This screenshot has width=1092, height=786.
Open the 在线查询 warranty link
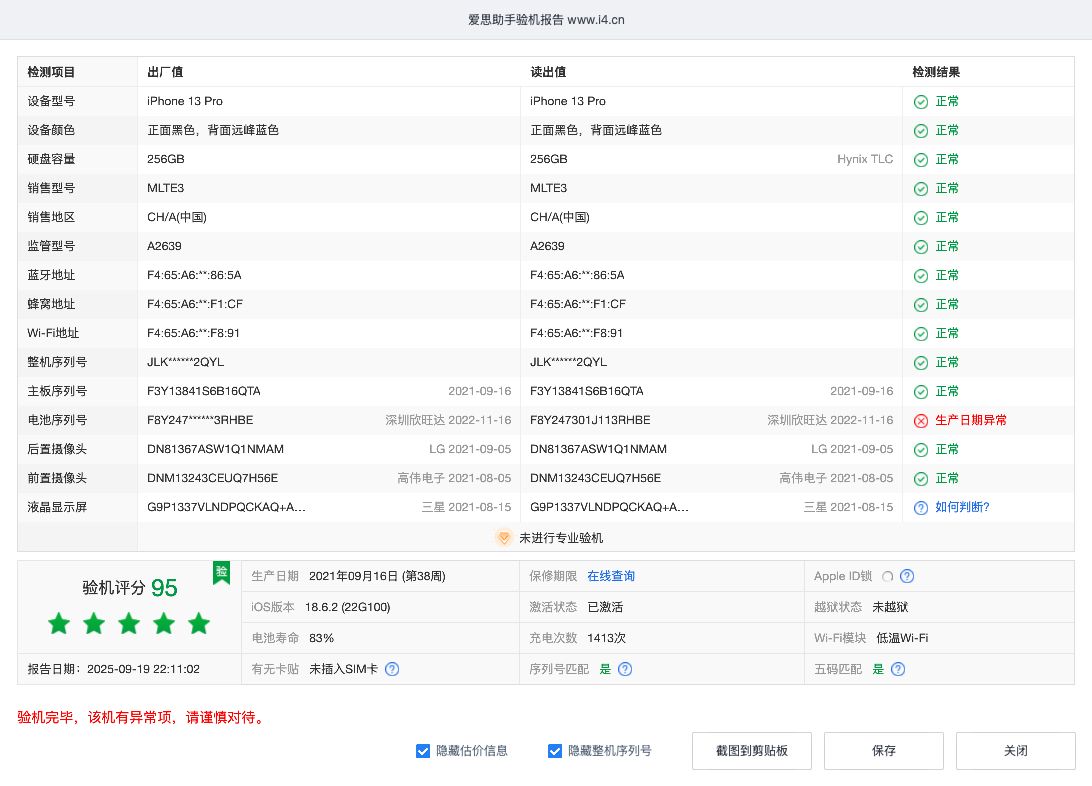coord(612,576)
